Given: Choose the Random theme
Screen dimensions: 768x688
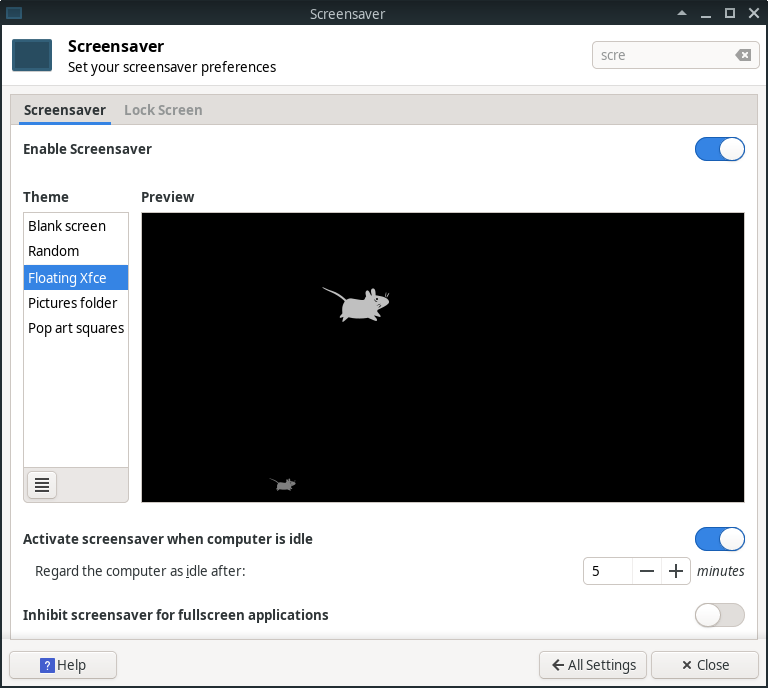Looking at the screenshot, I should tap(54, 251).
